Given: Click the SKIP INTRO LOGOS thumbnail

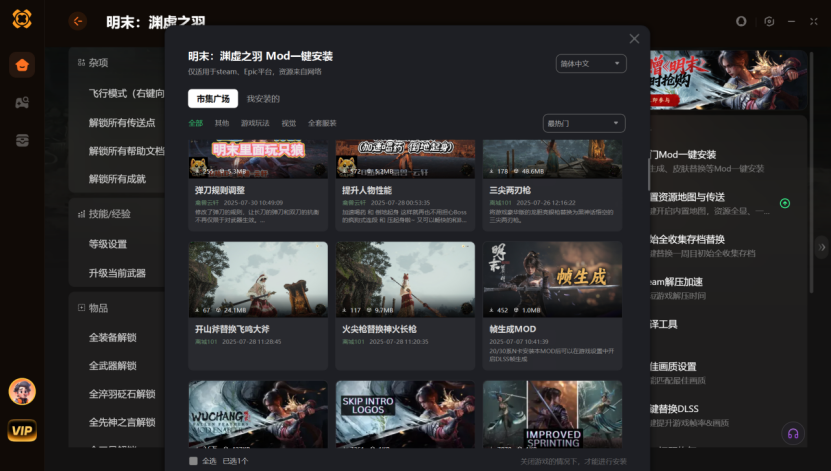Looking at the screenshot, I should pos(405,414).
